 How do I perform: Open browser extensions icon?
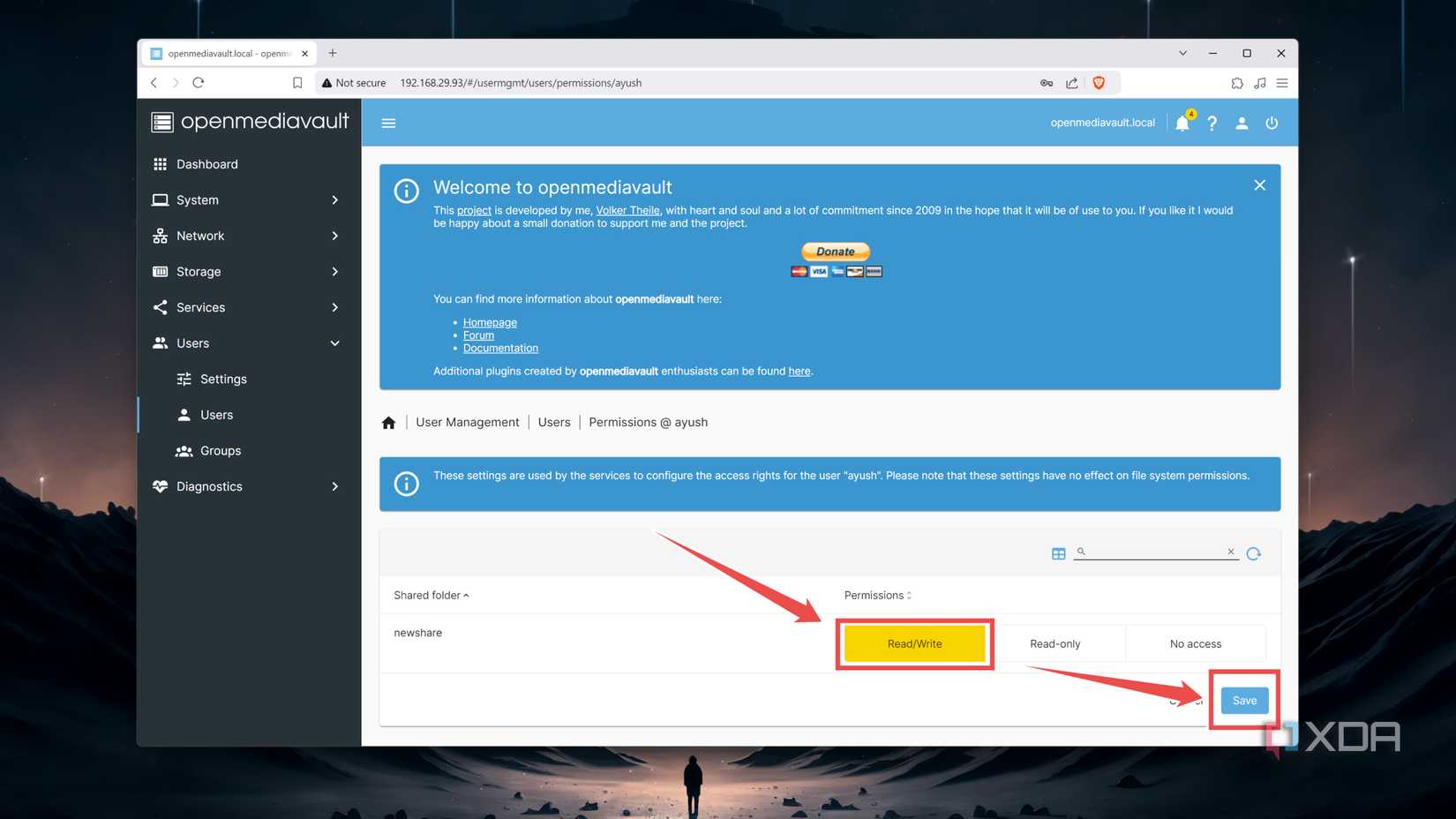point(1237,83)
